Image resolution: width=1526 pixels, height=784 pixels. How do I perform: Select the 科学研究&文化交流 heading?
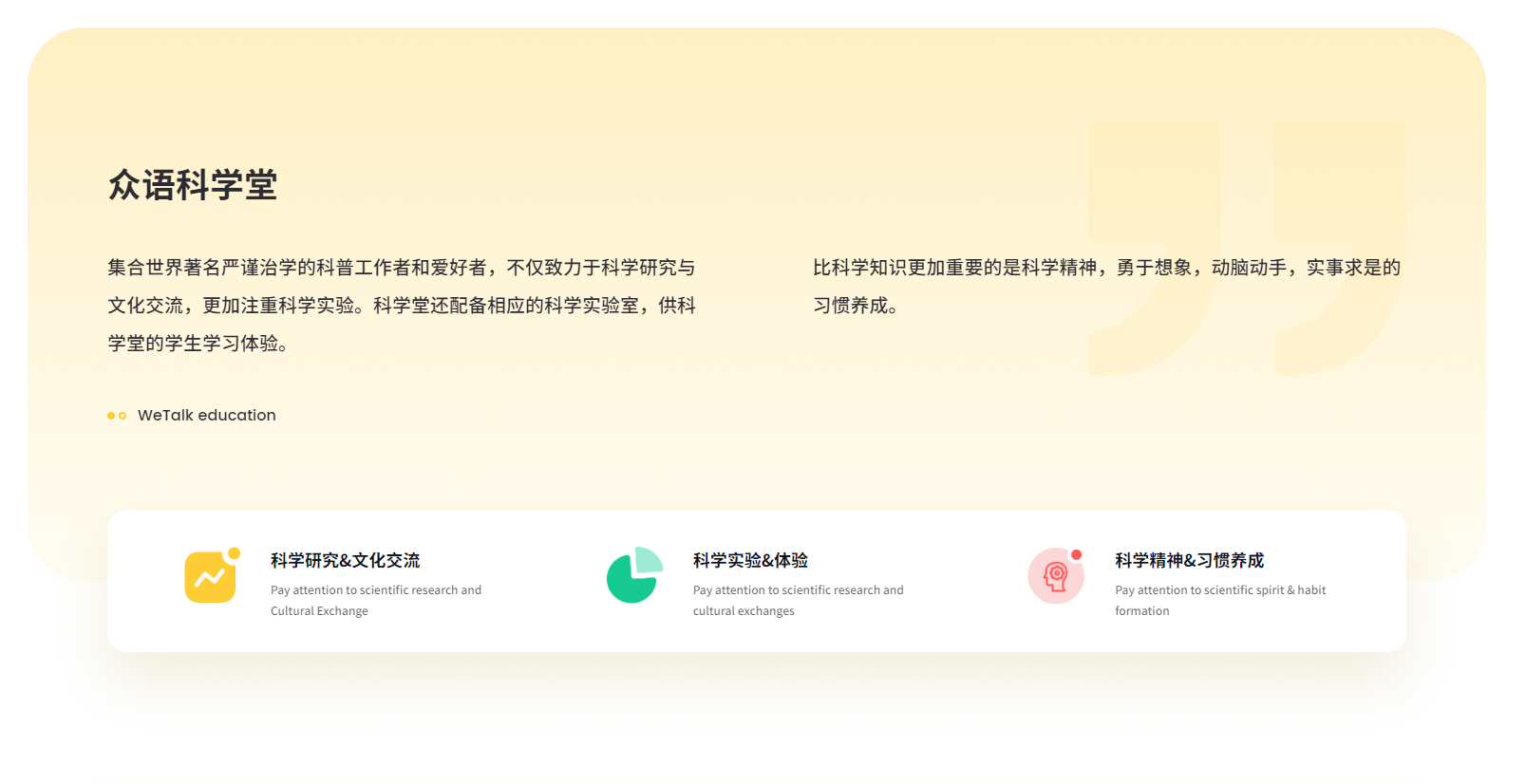pyautogui.click(x=345, y=560)
